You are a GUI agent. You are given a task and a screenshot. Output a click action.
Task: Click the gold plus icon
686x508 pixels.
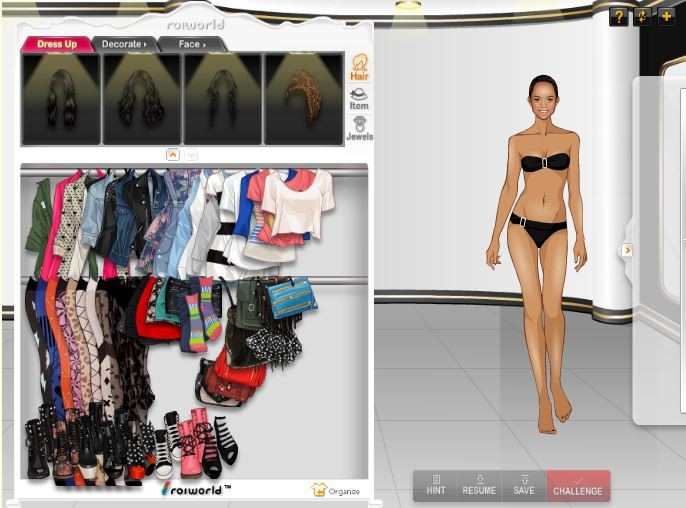(x=665, y=16)
